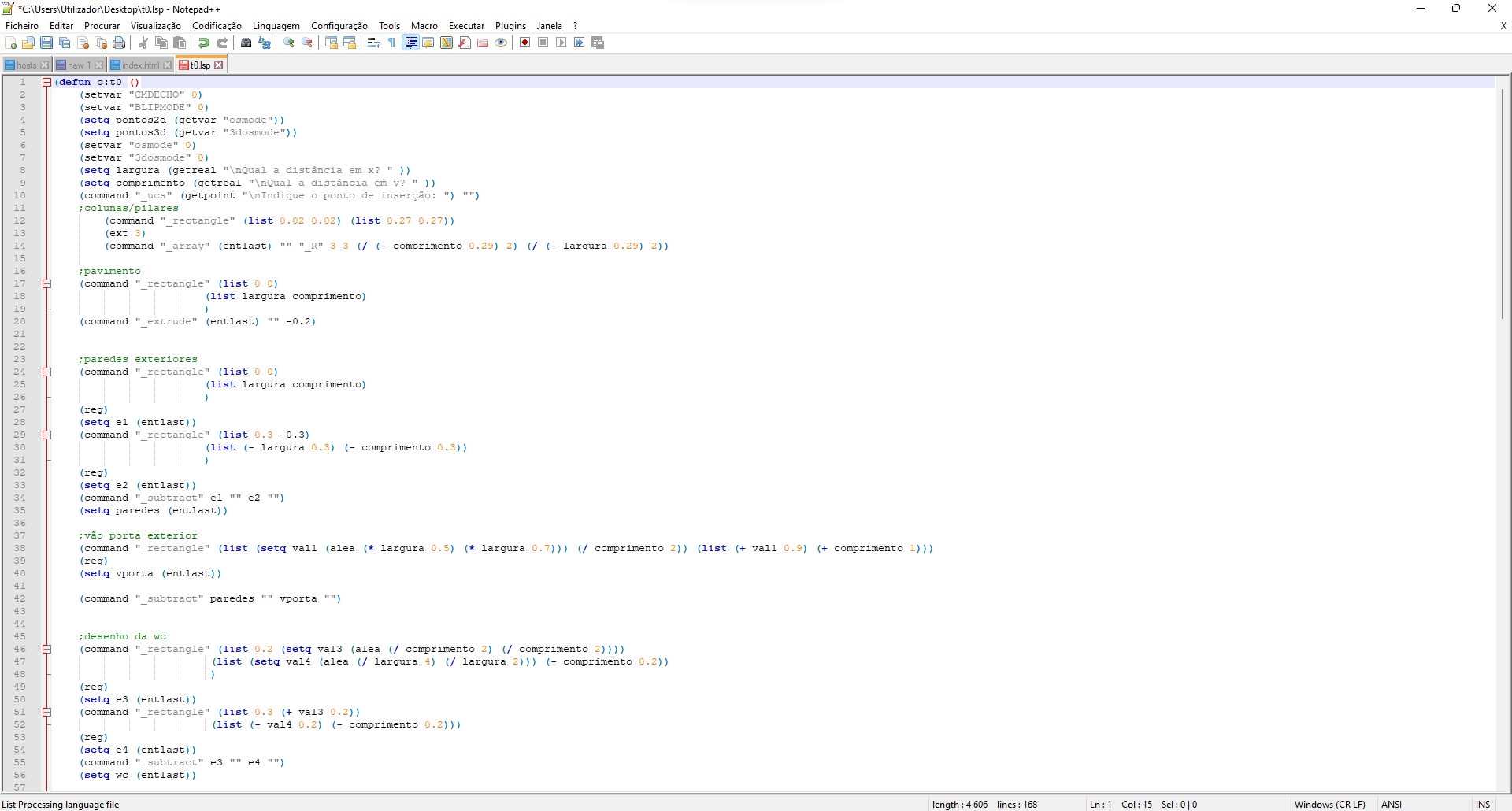Toggle word wrap in the toolbar

(x=374, y=43)
